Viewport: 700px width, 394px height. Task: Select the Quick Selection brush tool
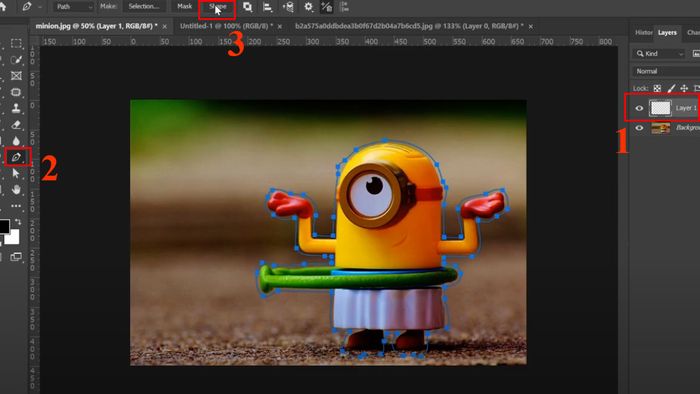pos(16,59)
